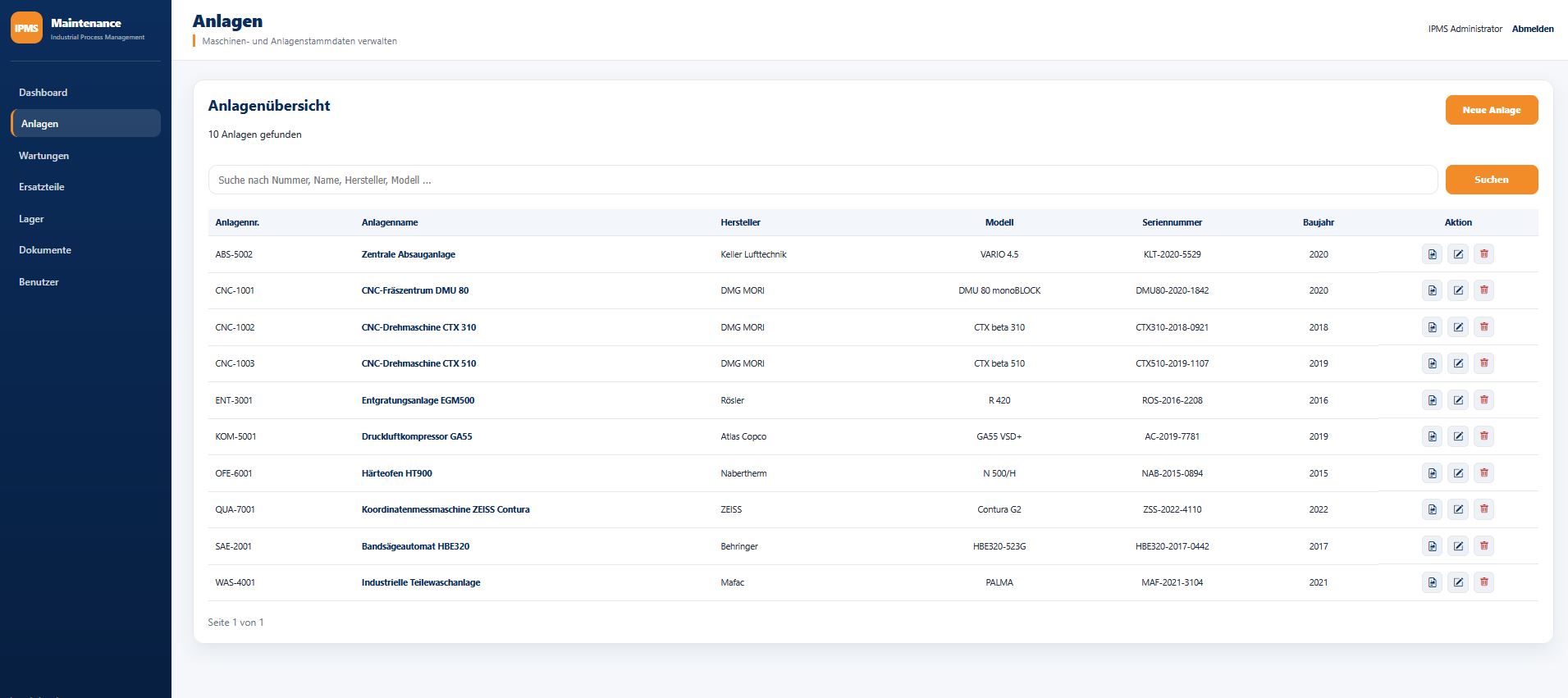The width and height of the screenshot is (1568, 698).
Task: Edit icon for ZEISS Contura row
Action: (1458, 509)
